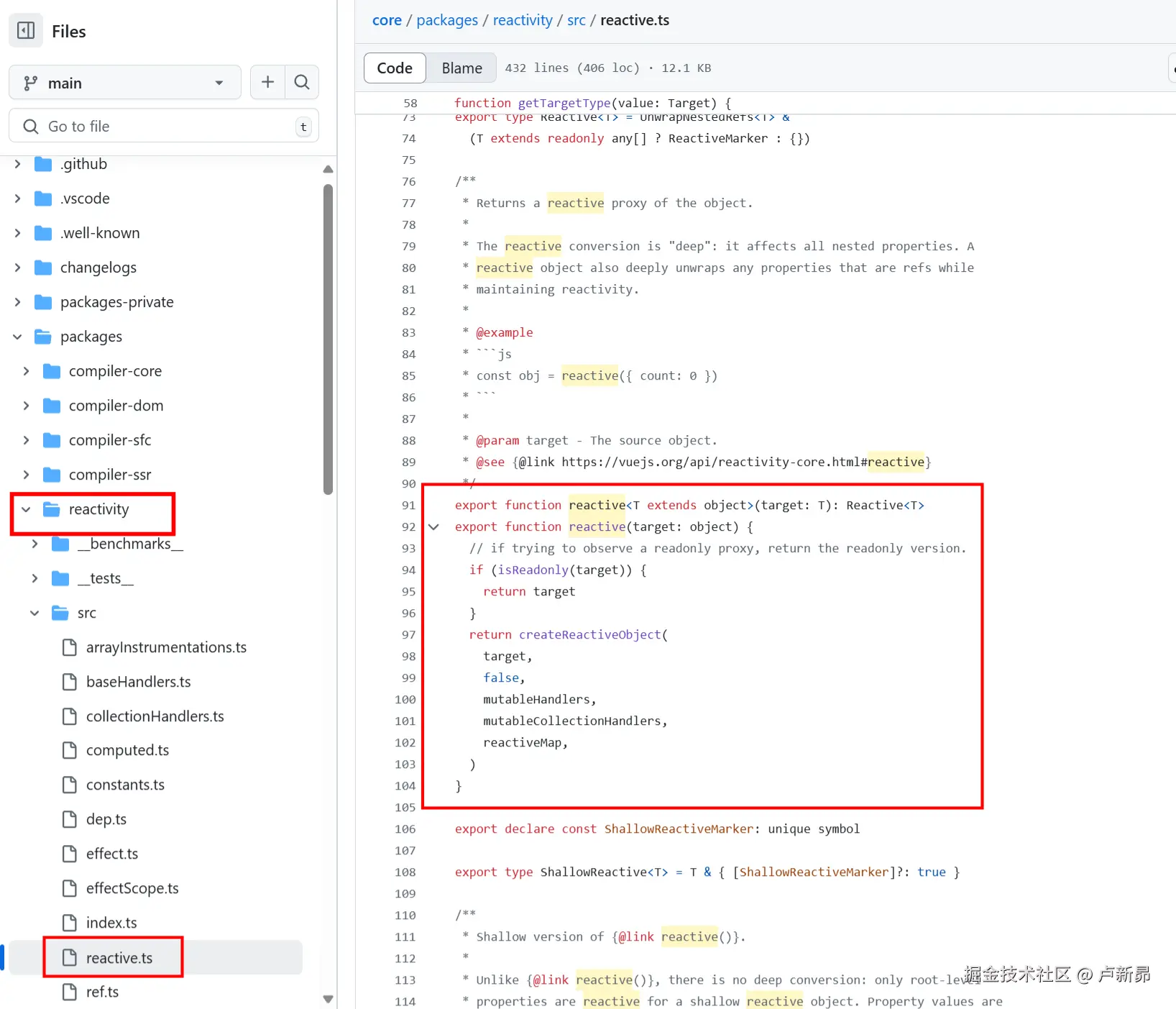Go to core in breadcrumb
The width and height of the screenshot is (1176, 1009).
[387, 20]
